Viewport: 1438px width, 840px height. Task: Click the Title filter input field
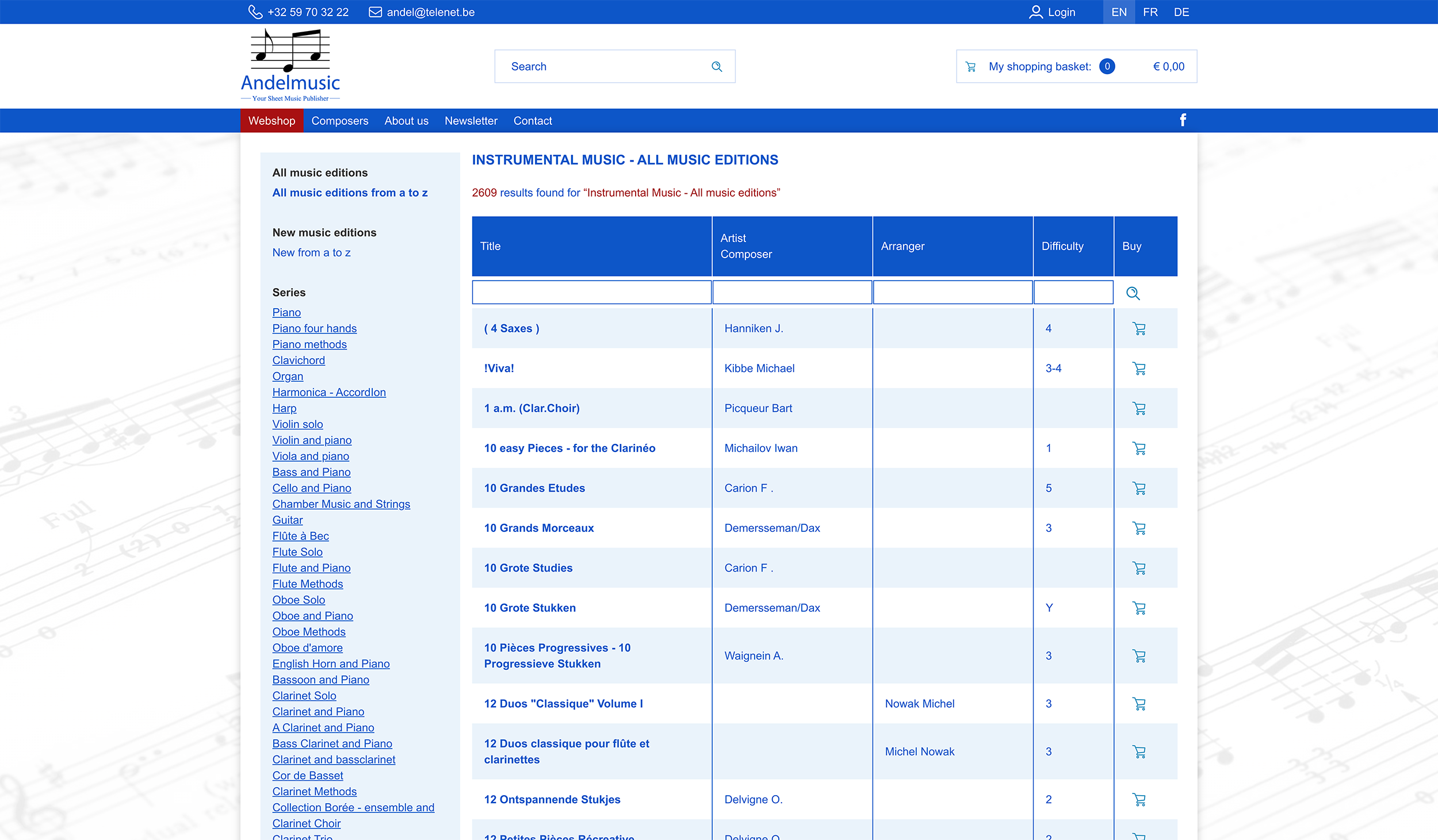click(591, 293)
